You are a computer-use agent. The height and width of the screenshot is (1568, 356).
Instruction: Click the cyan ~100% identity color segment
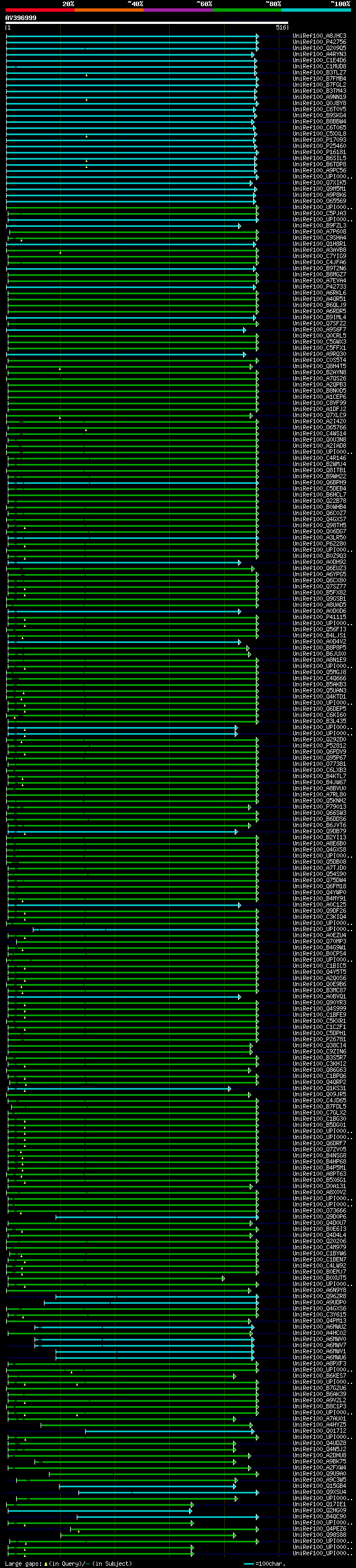(316, 10)
